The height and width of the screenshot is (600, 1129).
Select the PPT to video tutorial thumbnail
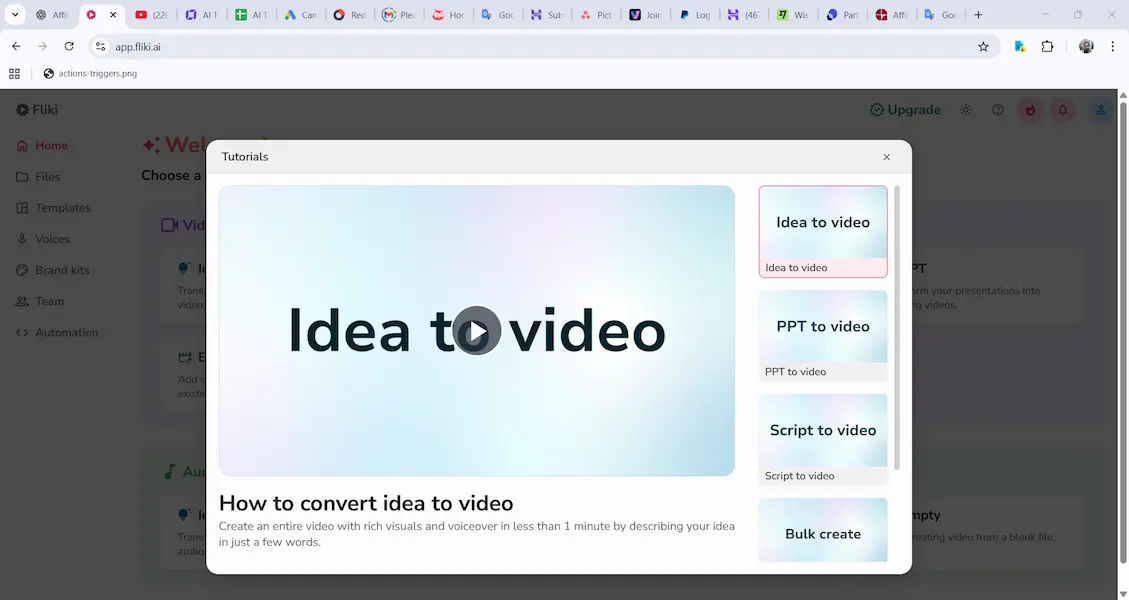(x=822, y=334)
